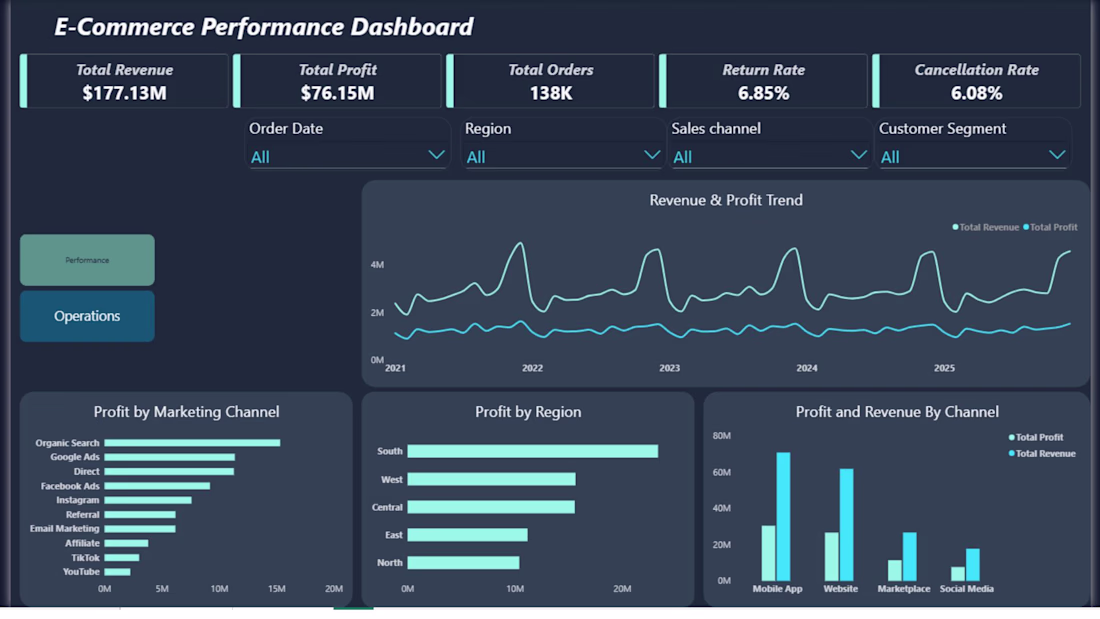Select the Affiliate bar

pos(126,543)
